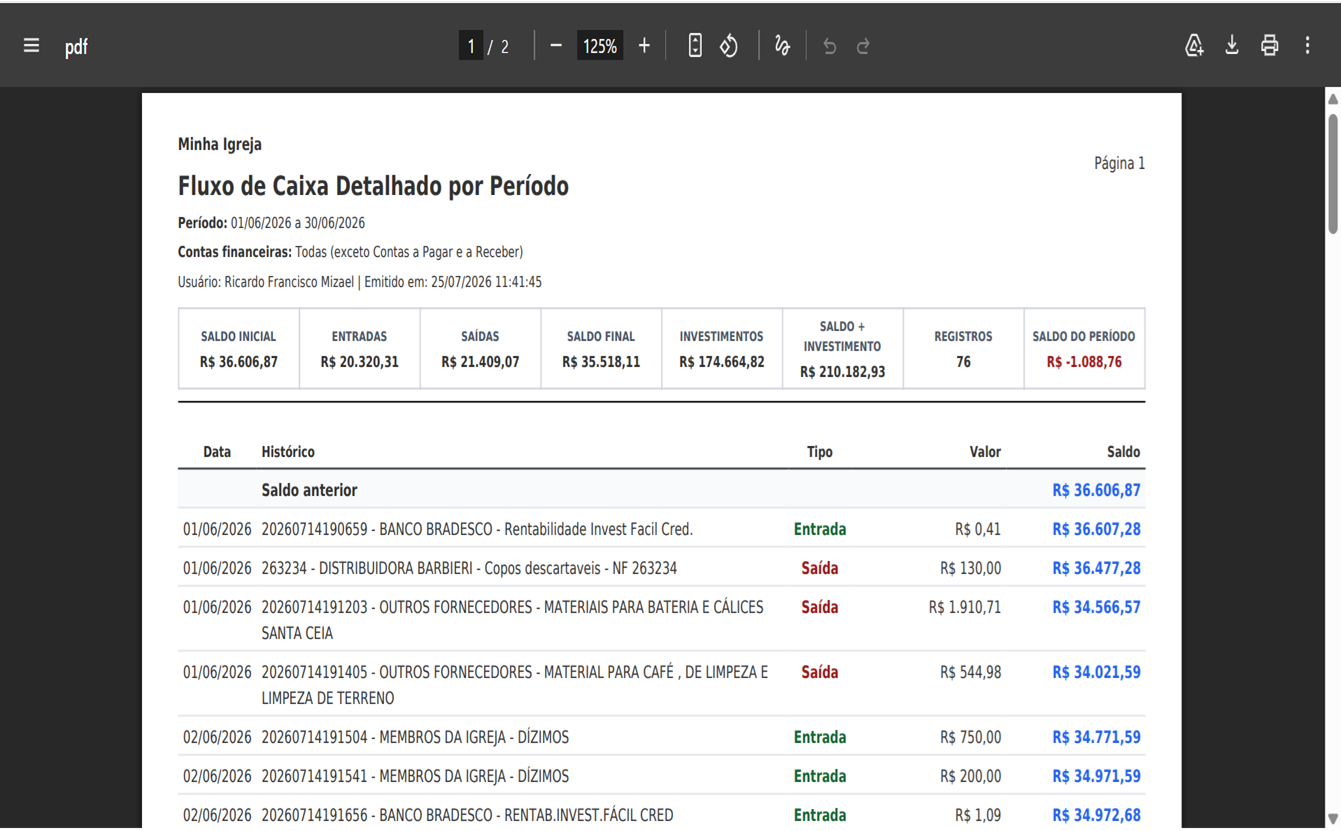Click the red SALDO DO PERÍODO value R$ -1.088,76
The image size is (1341, 831).
click(x=1084, y=362)
